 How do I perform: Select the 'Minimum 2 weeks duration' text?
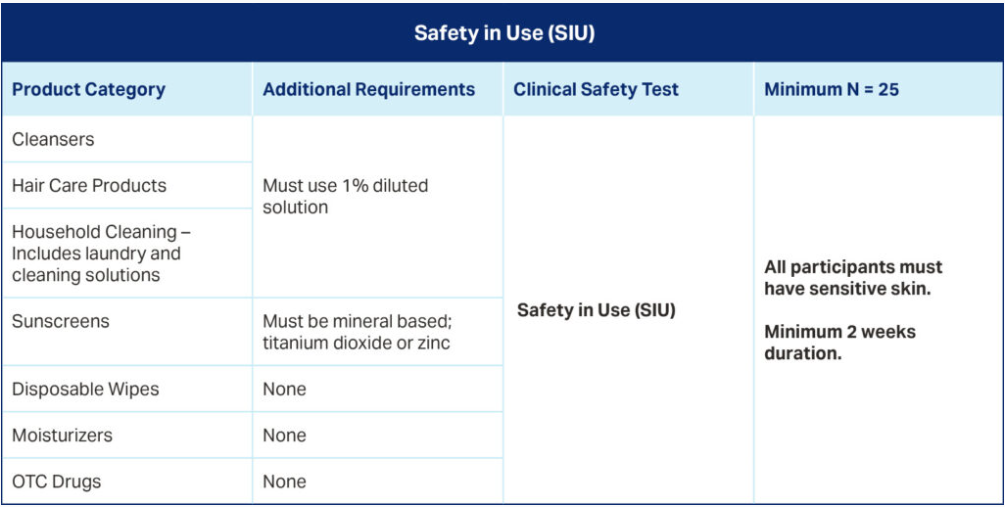[x=840, y=342]
